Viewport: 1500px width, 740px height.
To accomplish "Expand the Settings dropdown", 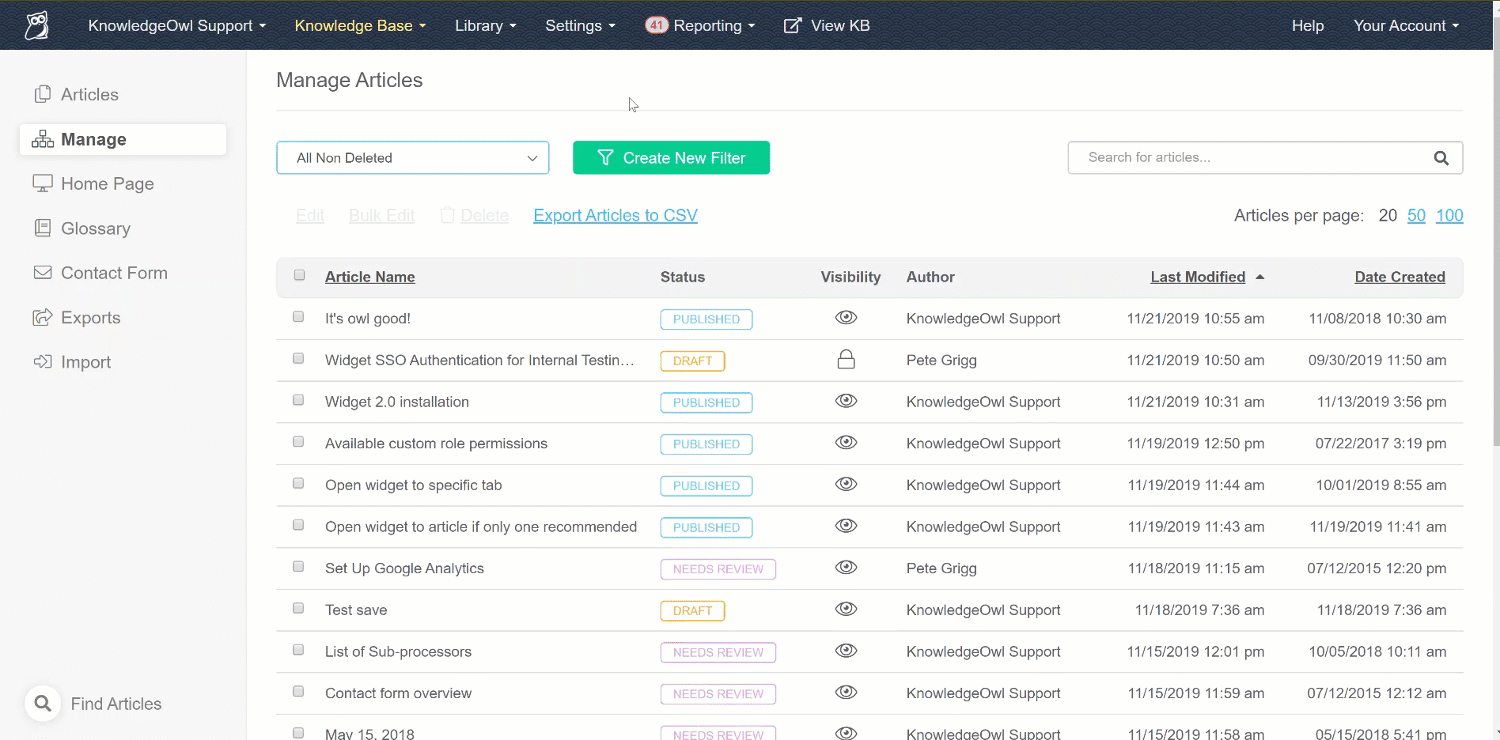I will pos(580,26).
